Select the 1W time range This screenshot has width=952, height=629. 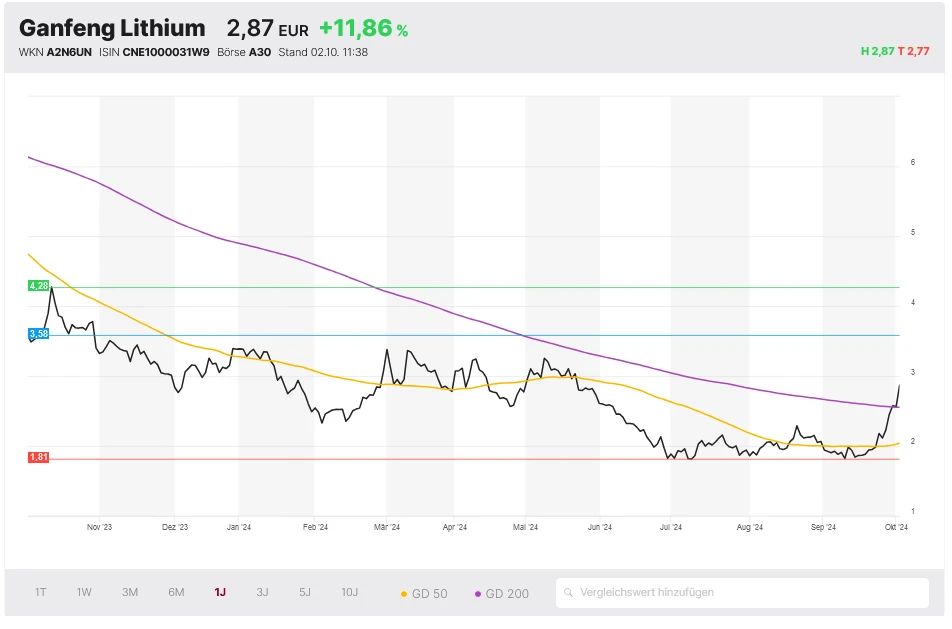click(84, 593)
